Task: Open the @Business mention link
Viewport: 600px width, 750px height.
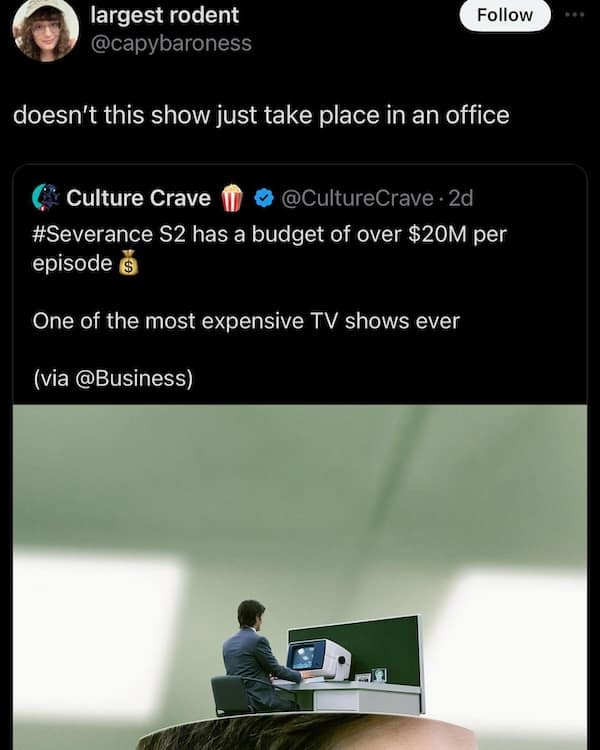Action: (131, 378)
